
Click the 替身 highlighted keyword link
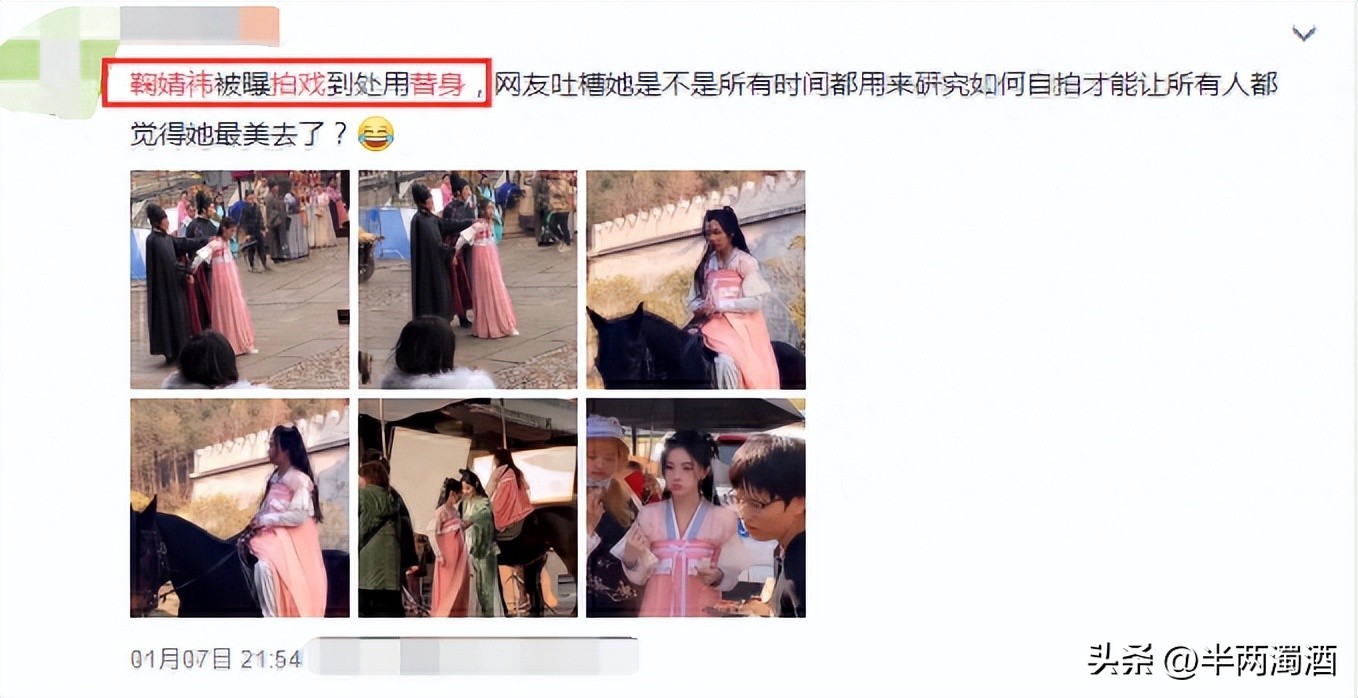pyautogui.click(x=439, y=85)
